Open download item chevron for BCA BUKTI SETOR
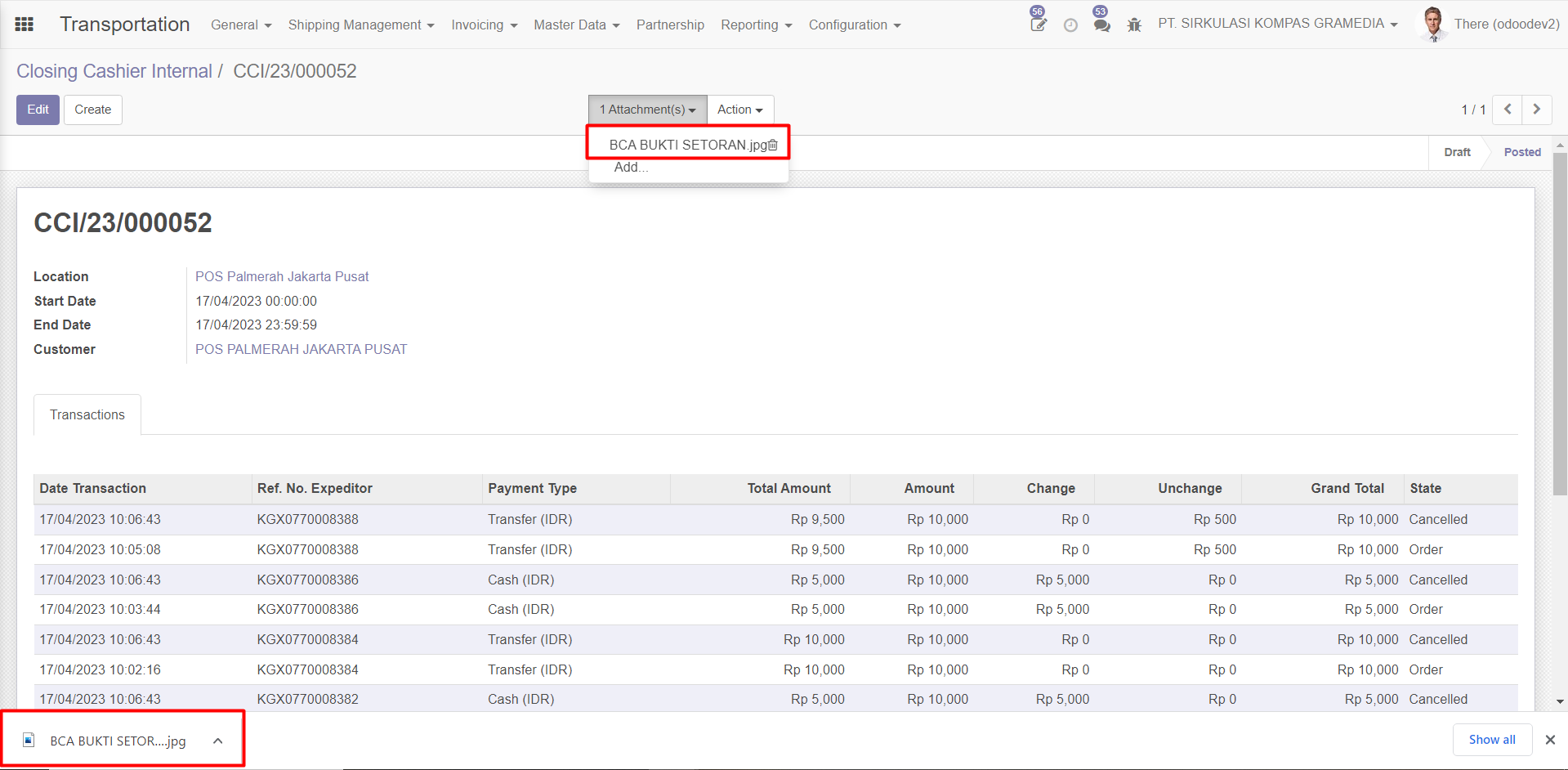 click(218, 741)
